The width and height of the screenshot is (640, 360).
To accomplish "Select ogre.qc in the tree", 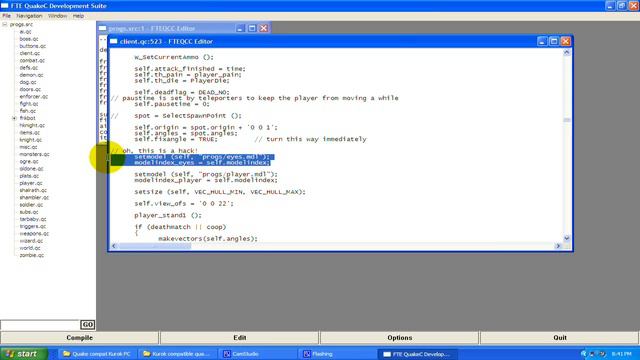I will pos(29,161).
